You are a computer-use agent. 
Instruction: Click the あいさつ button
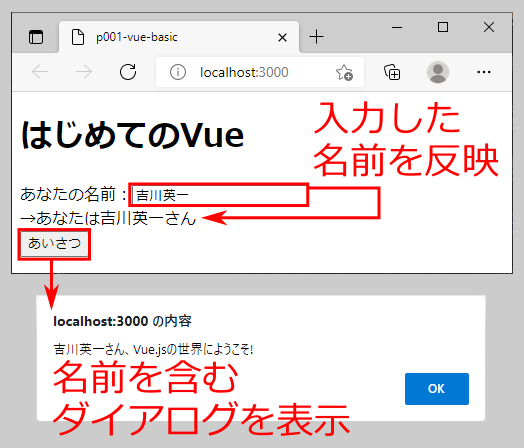click(x=54, y=244)
